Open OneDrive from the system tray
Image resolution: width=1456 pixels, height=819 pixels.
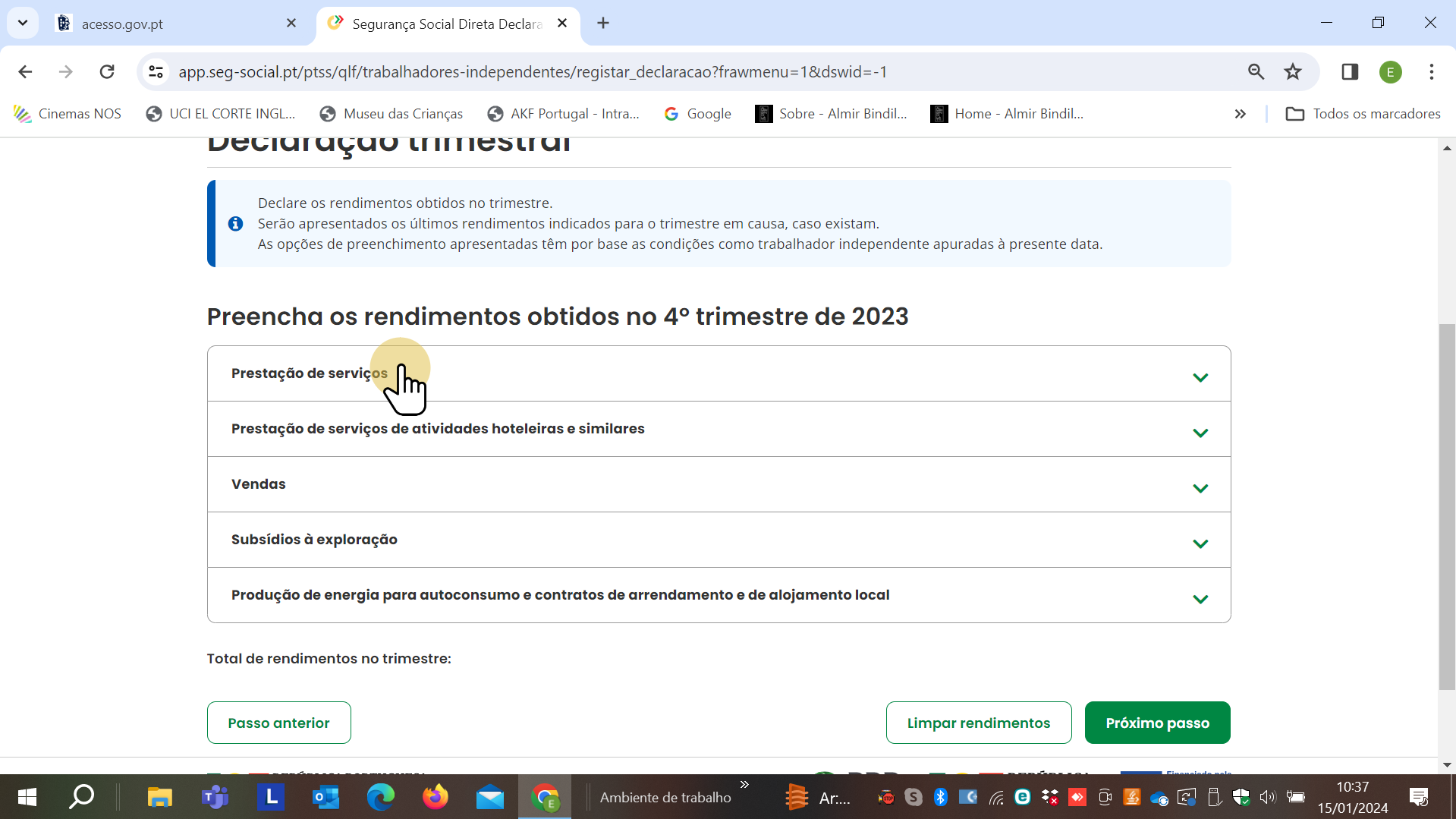[x=1159, y=797]
